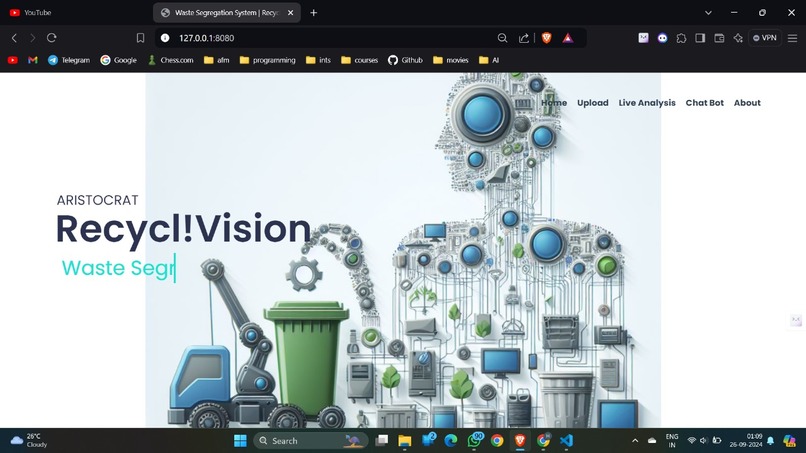Click the browser forward arrow
This screenshot has width=806, height=453.
pos(32,38)
